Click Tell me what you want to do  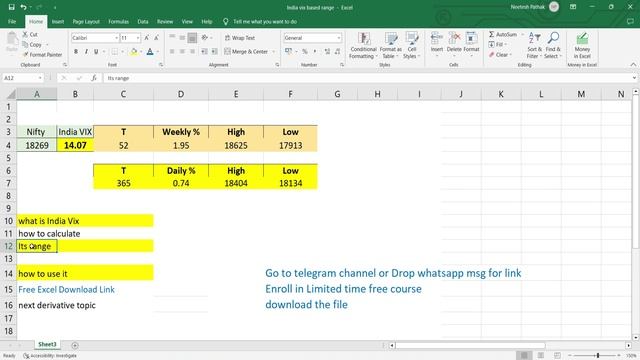pos(265,22)
